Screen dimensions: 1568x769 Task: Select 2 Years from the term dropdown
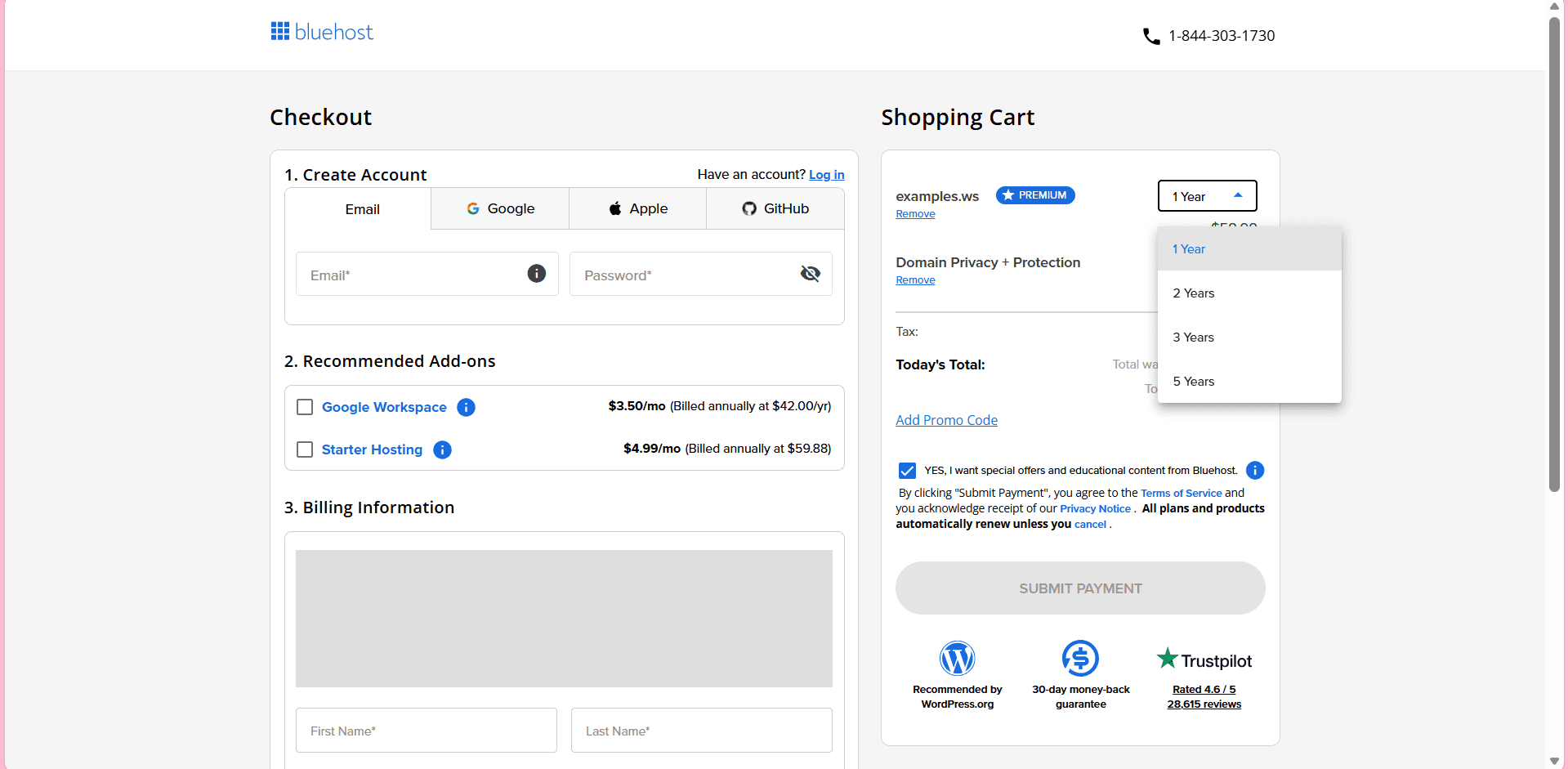1194,293
